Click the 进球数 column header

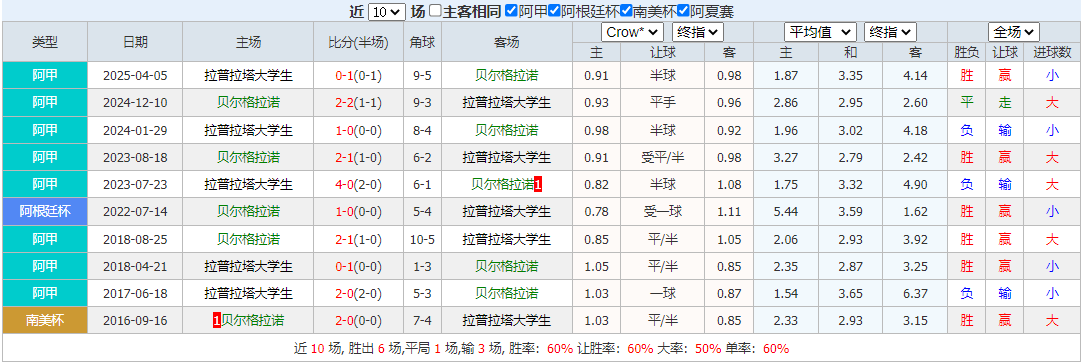1052,52
